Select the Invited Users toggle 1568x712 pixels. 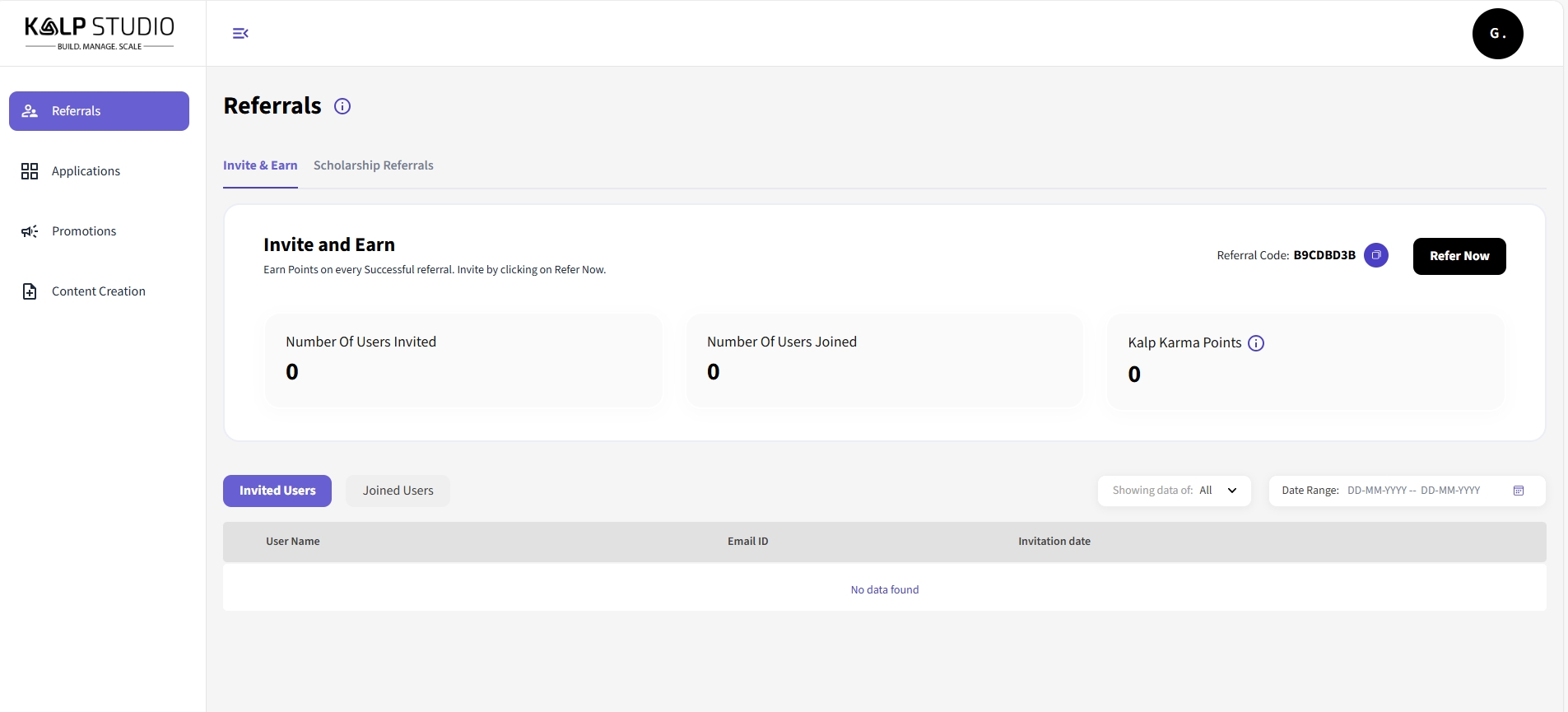pyautogui.click(x=277, y=491)
